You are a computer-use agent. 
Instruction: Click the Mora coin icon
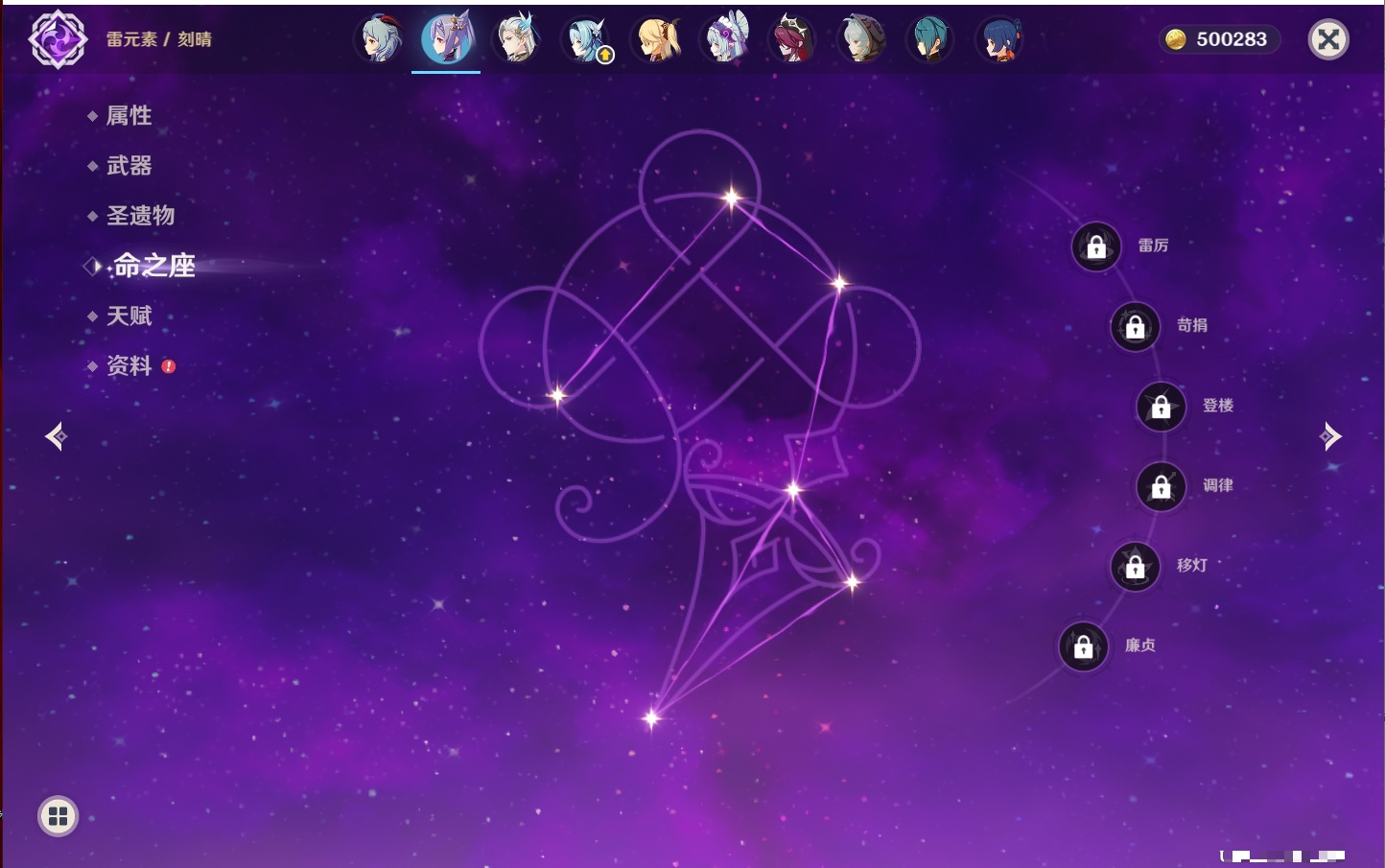click(x=1176, y=39)
